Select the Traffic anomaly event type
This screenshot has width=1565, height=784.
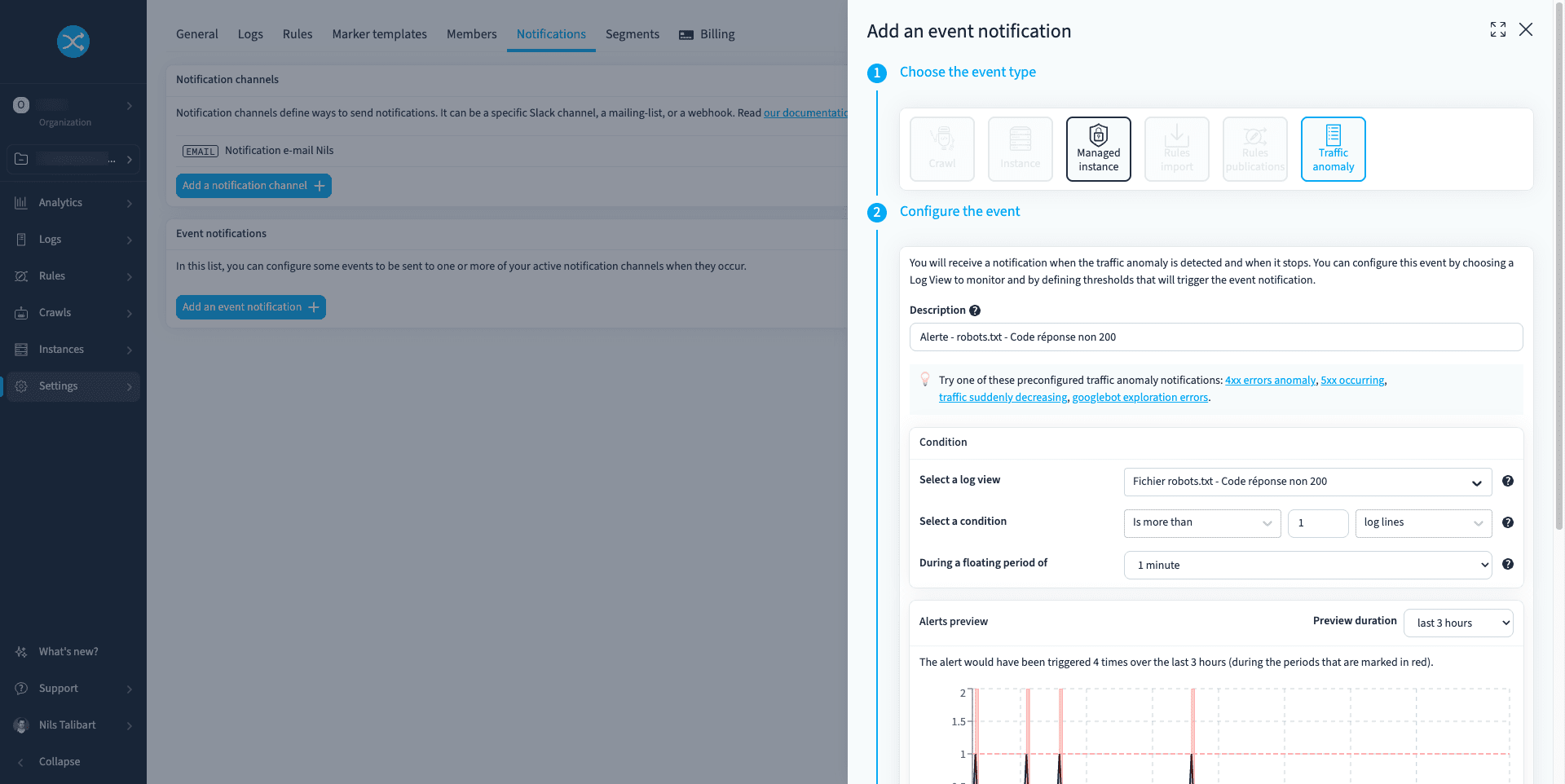pos(1334,149)
